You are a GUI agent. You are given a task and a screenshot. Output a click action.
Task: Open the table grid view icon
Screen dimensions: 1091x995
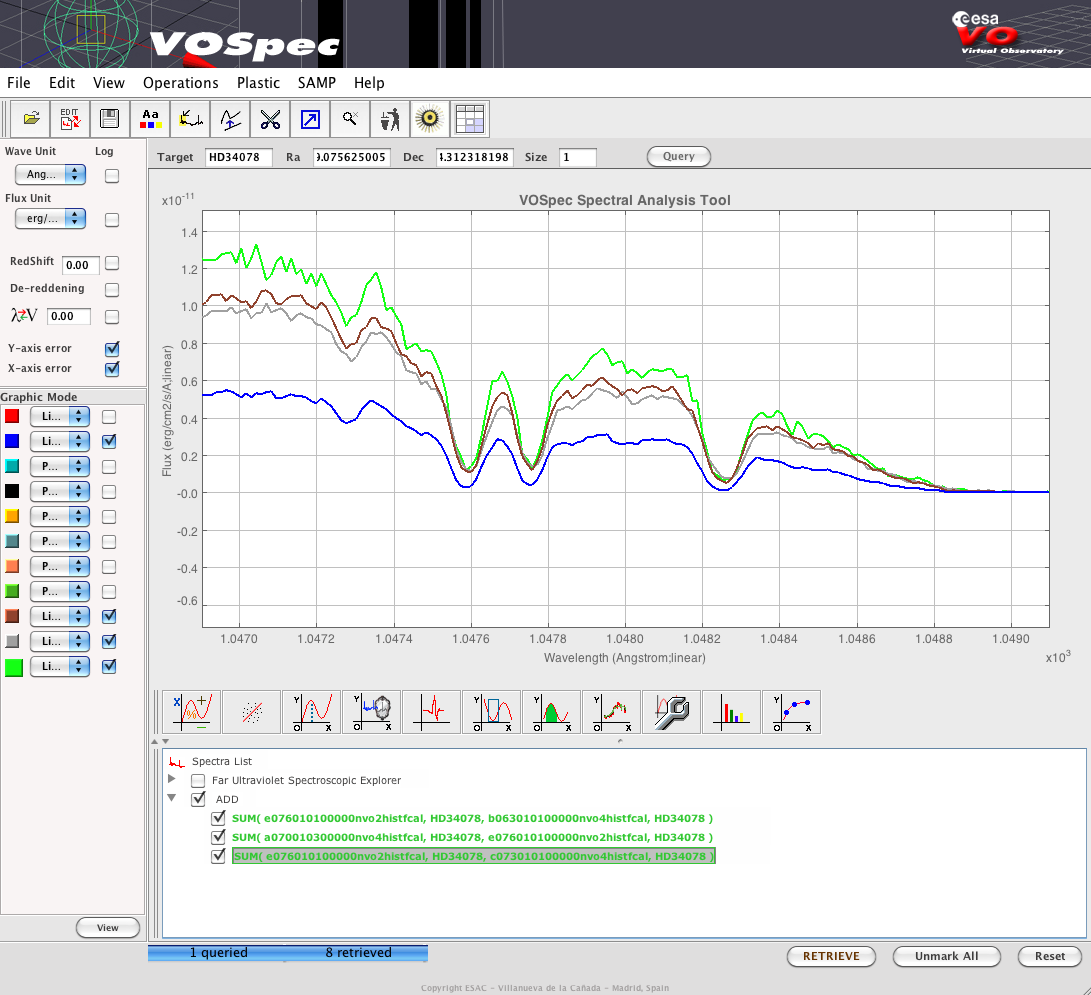(470, 119)
